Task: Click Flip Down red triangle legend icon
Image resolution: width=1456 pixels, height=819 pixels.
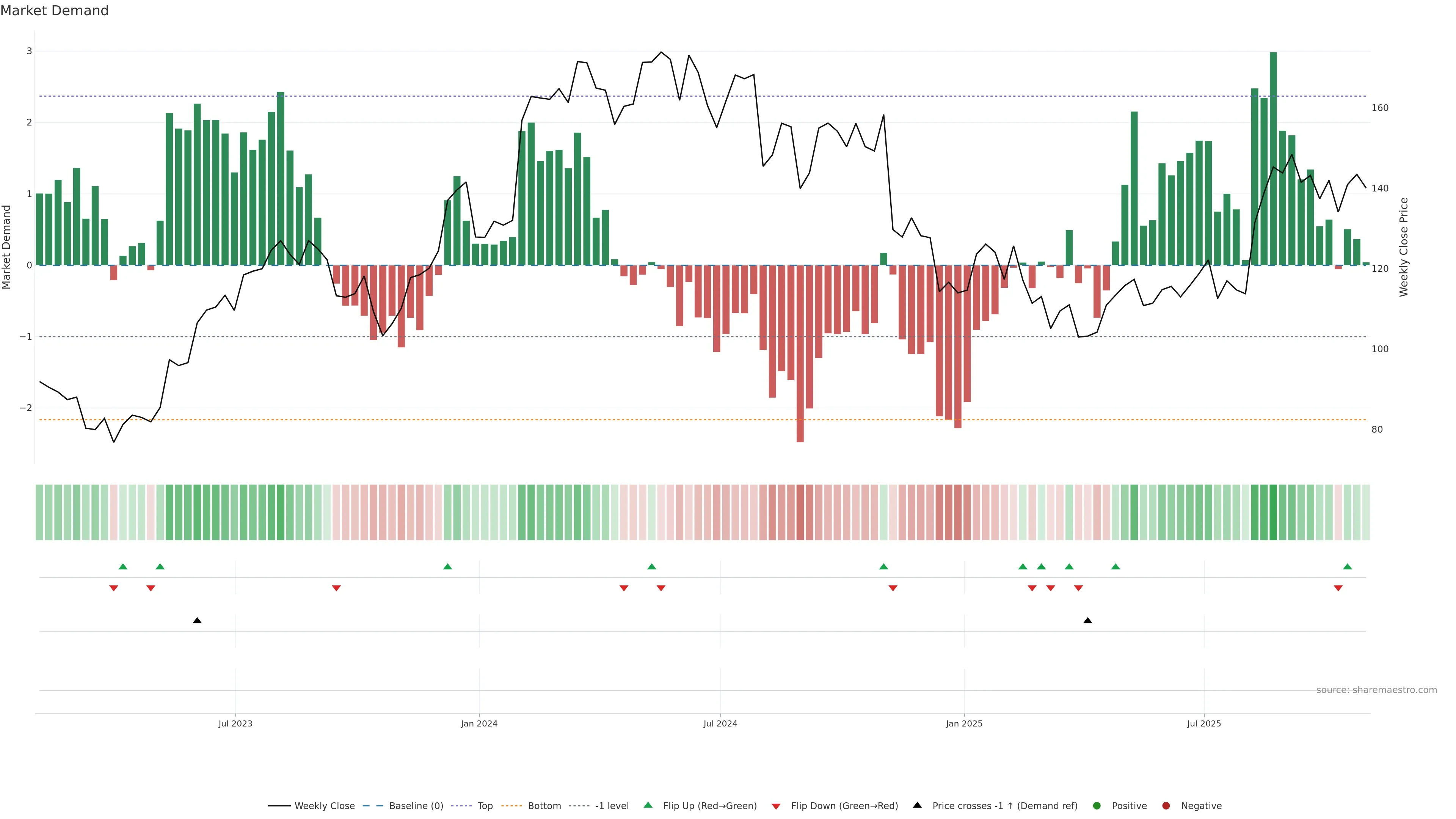Action: (x=776, y=806)
